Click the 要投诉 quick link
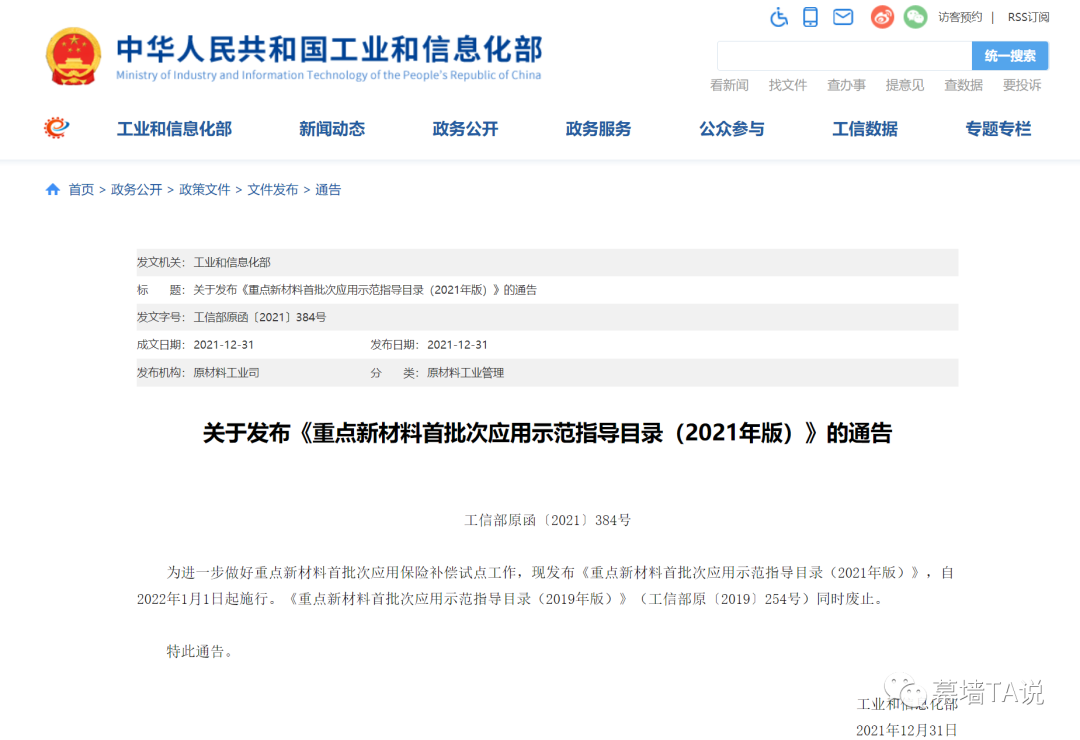This screenshot has height=740, width=1080. 1021,85
